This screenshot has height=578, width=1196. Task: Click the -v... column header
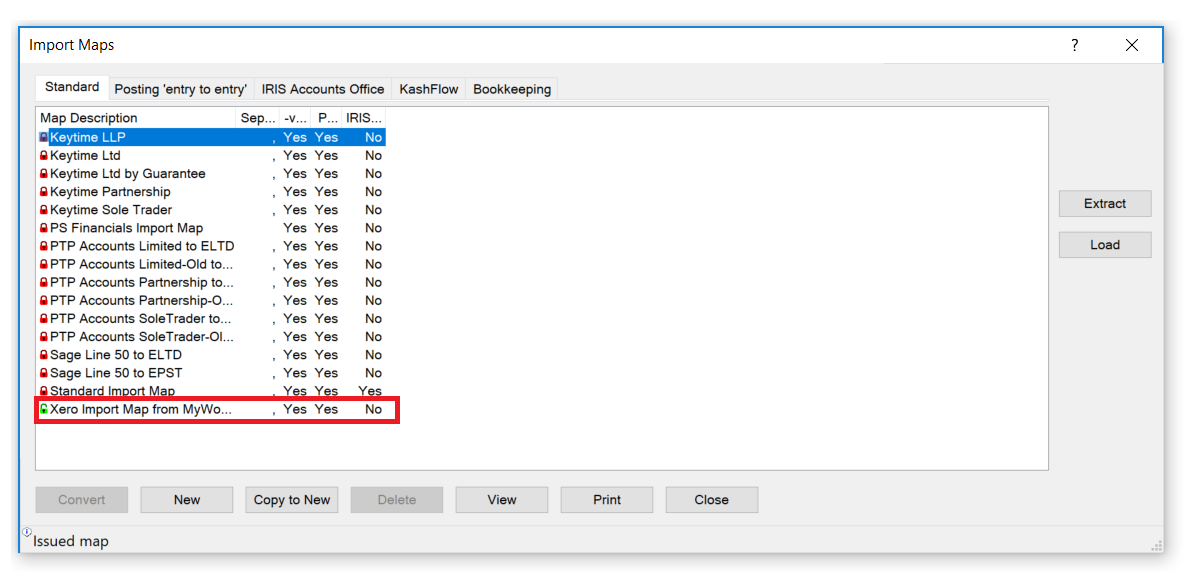click(295, 118)
